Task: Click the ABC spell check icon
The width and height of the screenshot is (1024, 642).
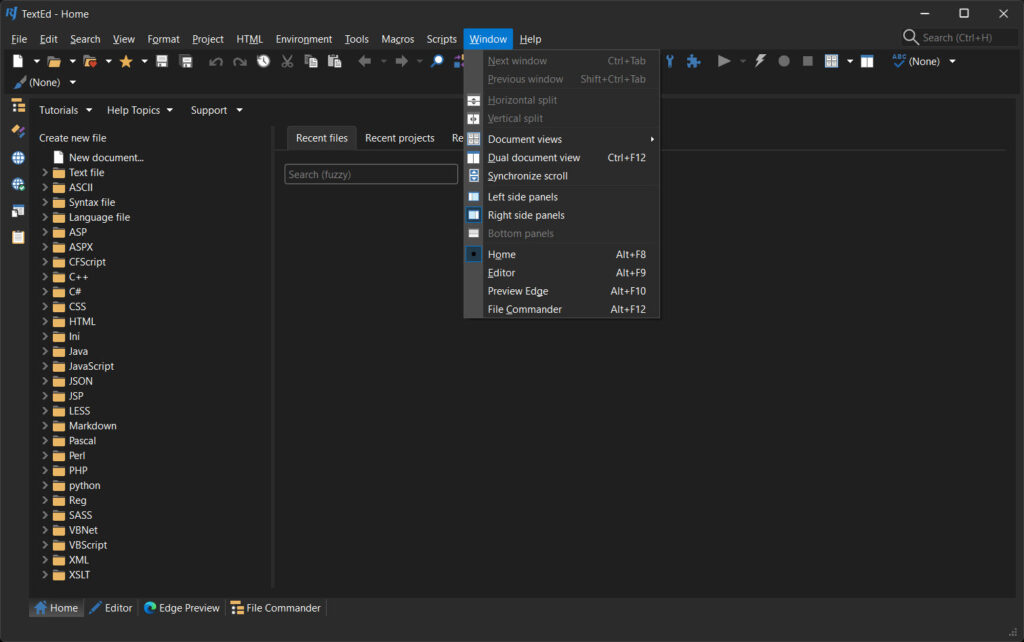Action: [x=899, y=61]
